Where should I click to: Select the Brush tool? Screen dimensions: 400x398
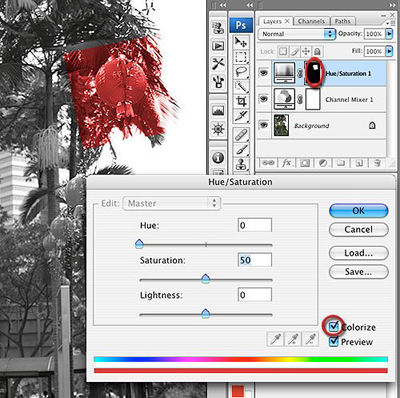(241, 150)
